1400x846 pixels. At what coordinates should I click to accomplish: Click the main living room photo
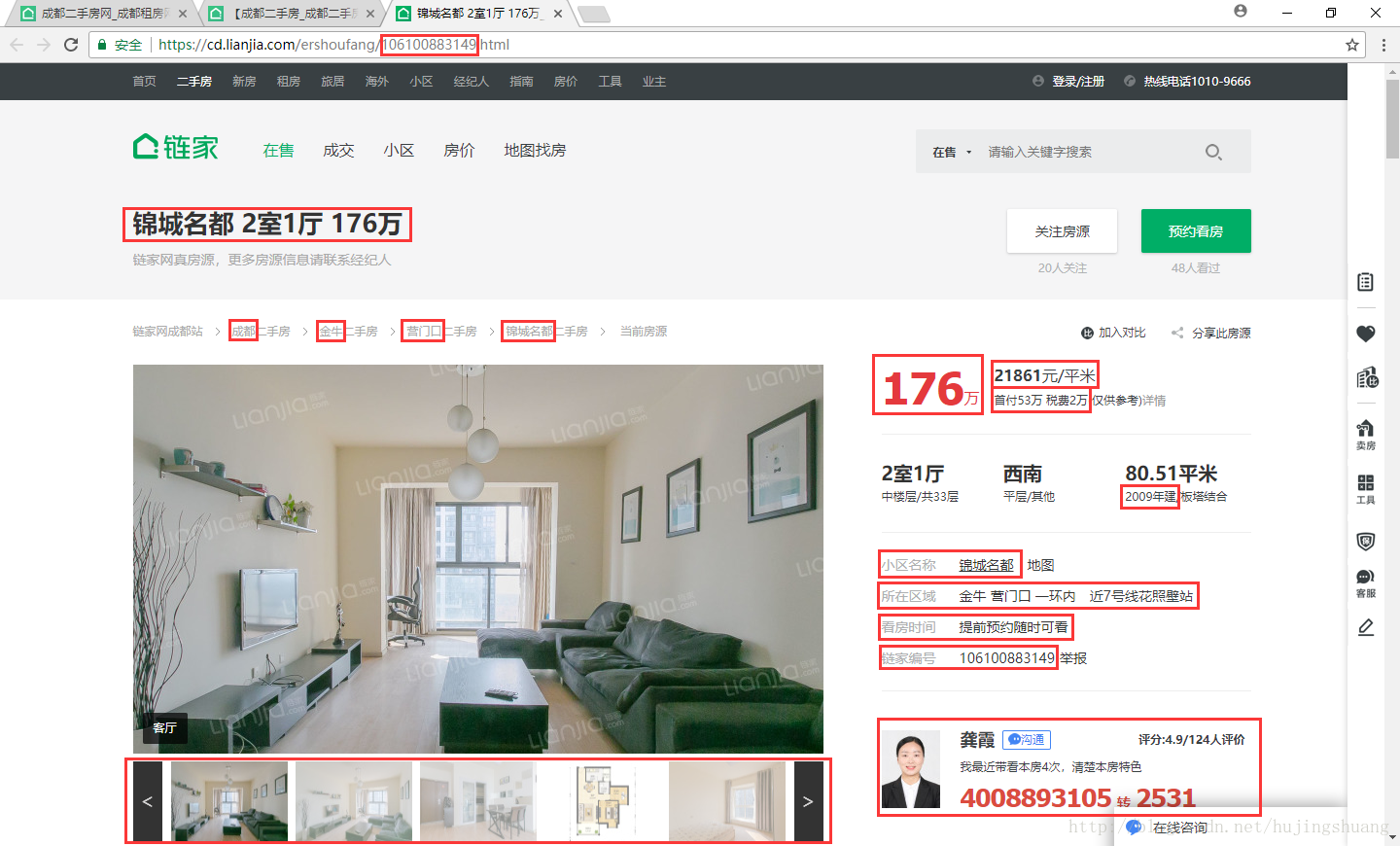click(x=478, y=559)
